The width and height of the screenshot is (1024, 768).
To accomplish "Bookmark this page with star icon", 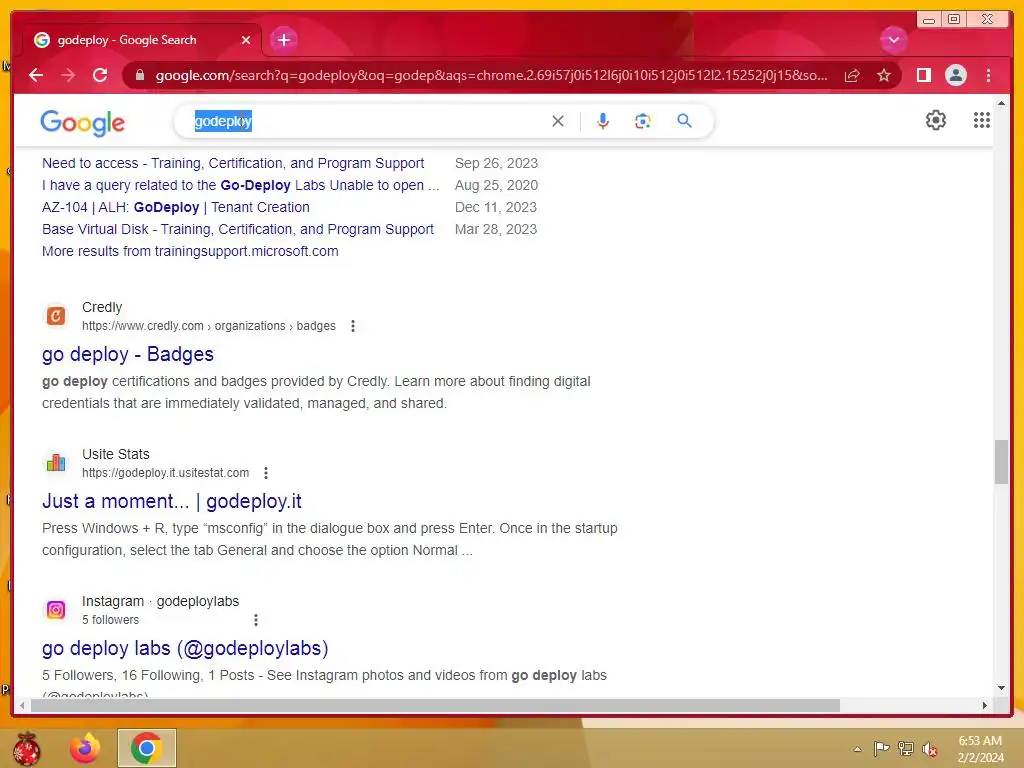I will (884, 75).
